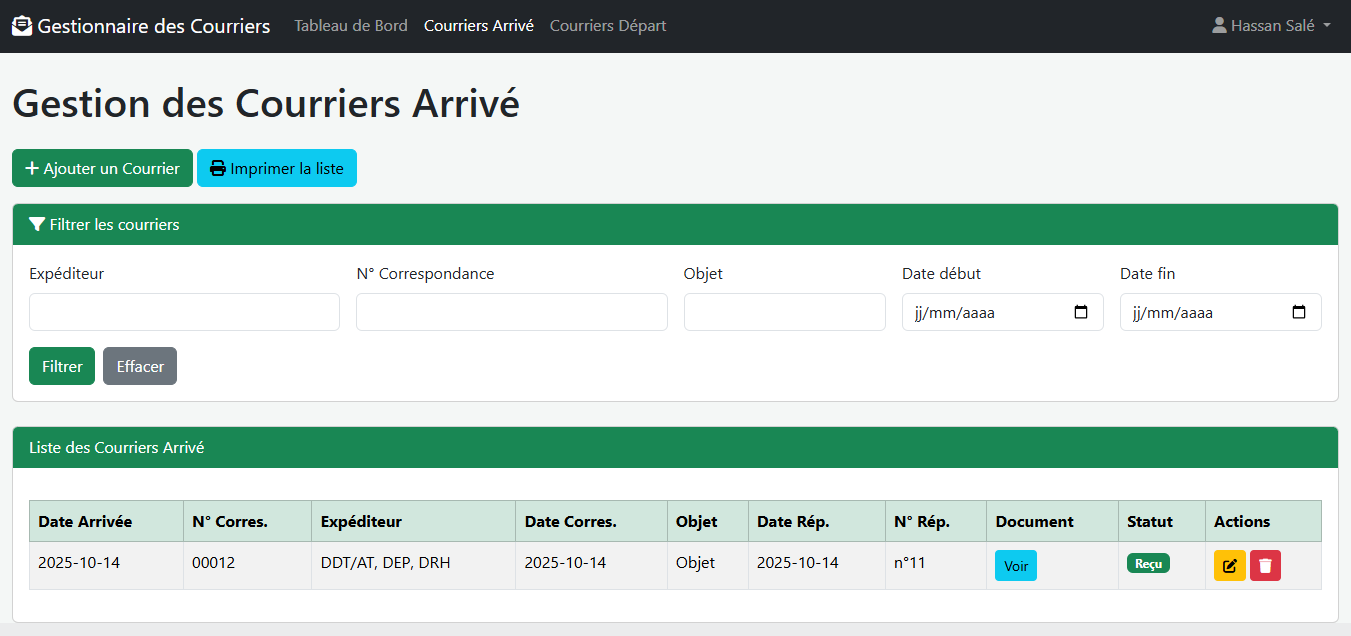This screenshot has height=636, width=1351.
Task: Click the Expéditeur table column header
Action: (x=414, y=521)
